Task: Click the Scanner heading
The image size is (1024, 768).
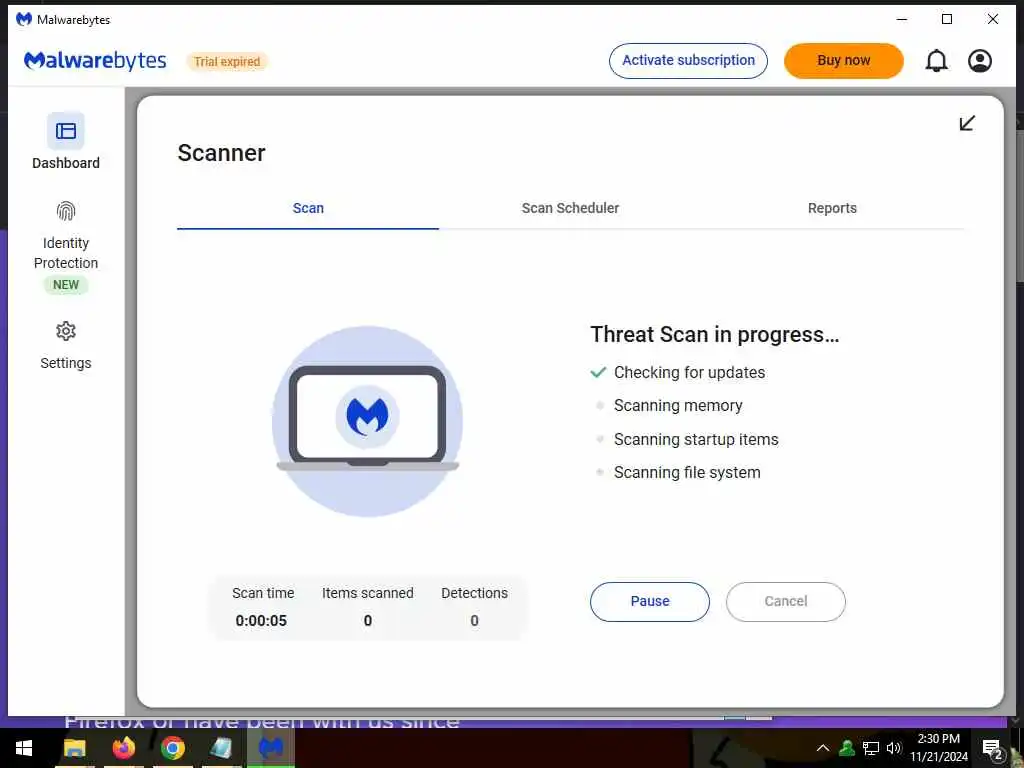Action: pyautogui.click(x=221, y=153)
